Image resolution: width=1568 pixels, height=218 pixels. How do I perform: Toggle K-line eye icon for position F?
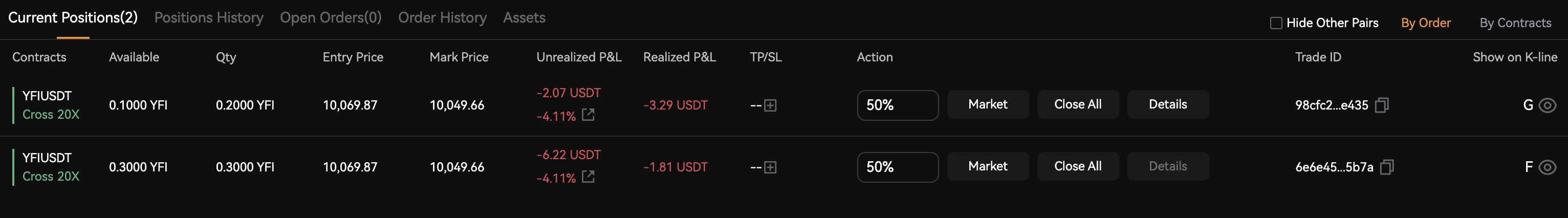[1548, 167]
